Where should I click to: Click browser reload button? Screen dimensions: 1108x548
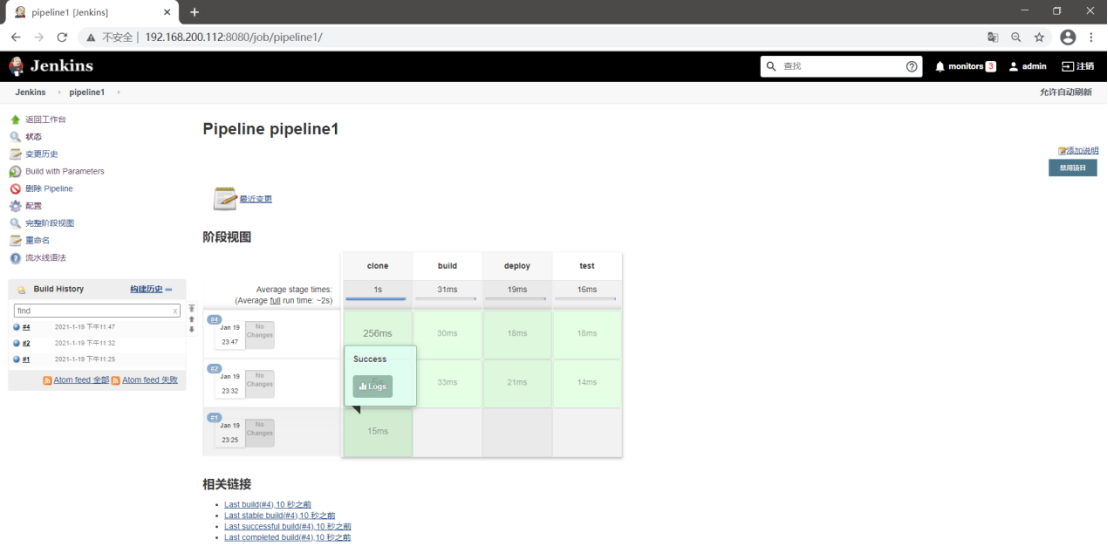click(x=61, y=37)
